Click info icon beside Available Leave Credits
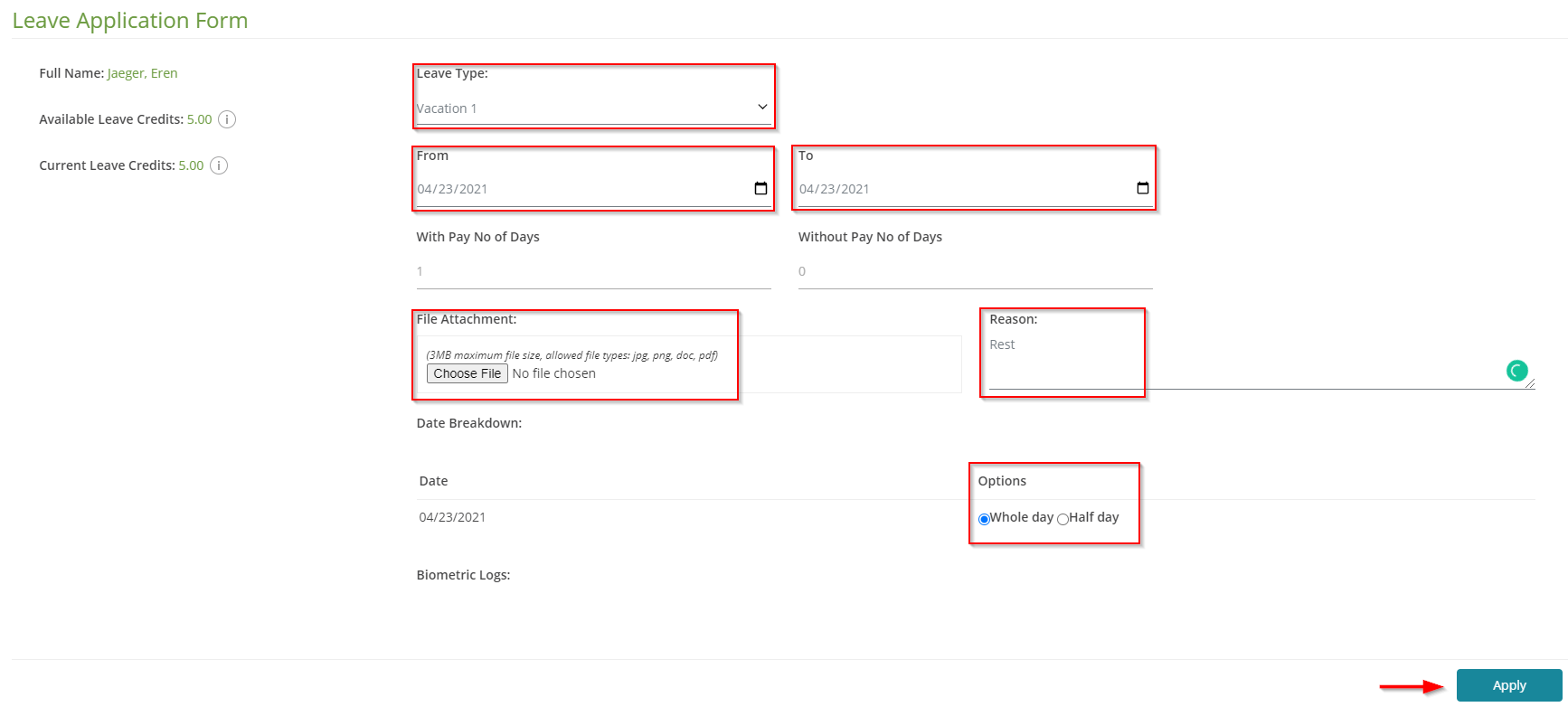 click(227, 119)
